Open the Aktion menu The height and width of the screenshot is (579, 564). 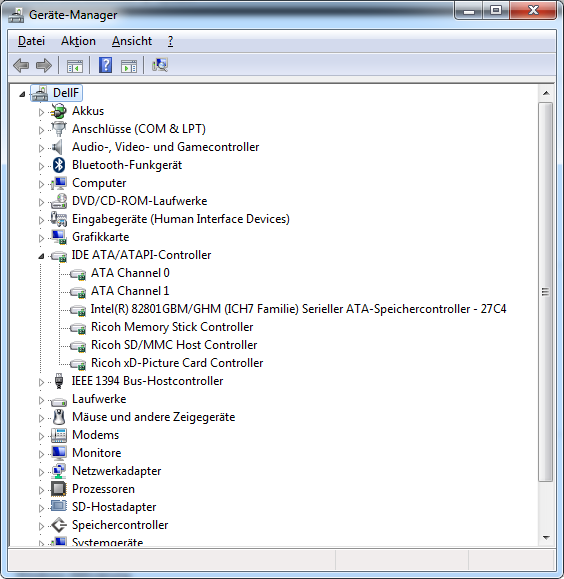(x=78, y=41)
